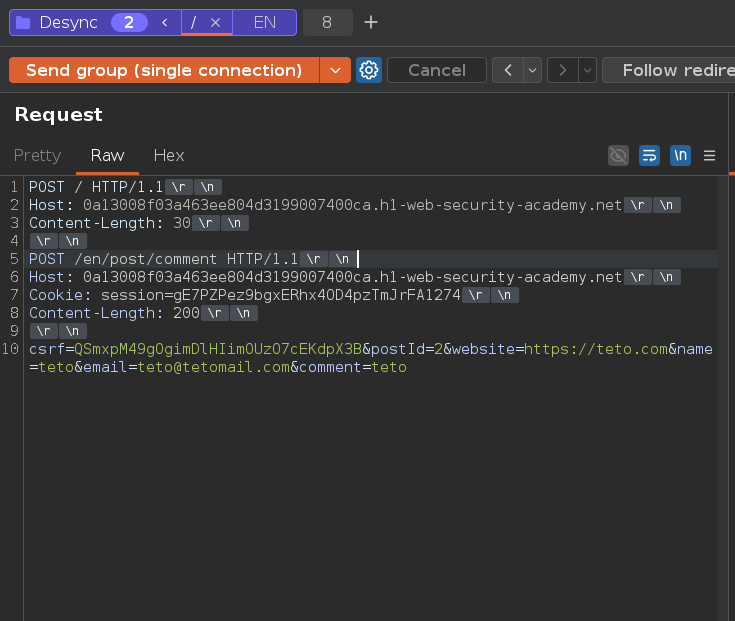Click teto@tetomail.com email value

tap(214, 367)
